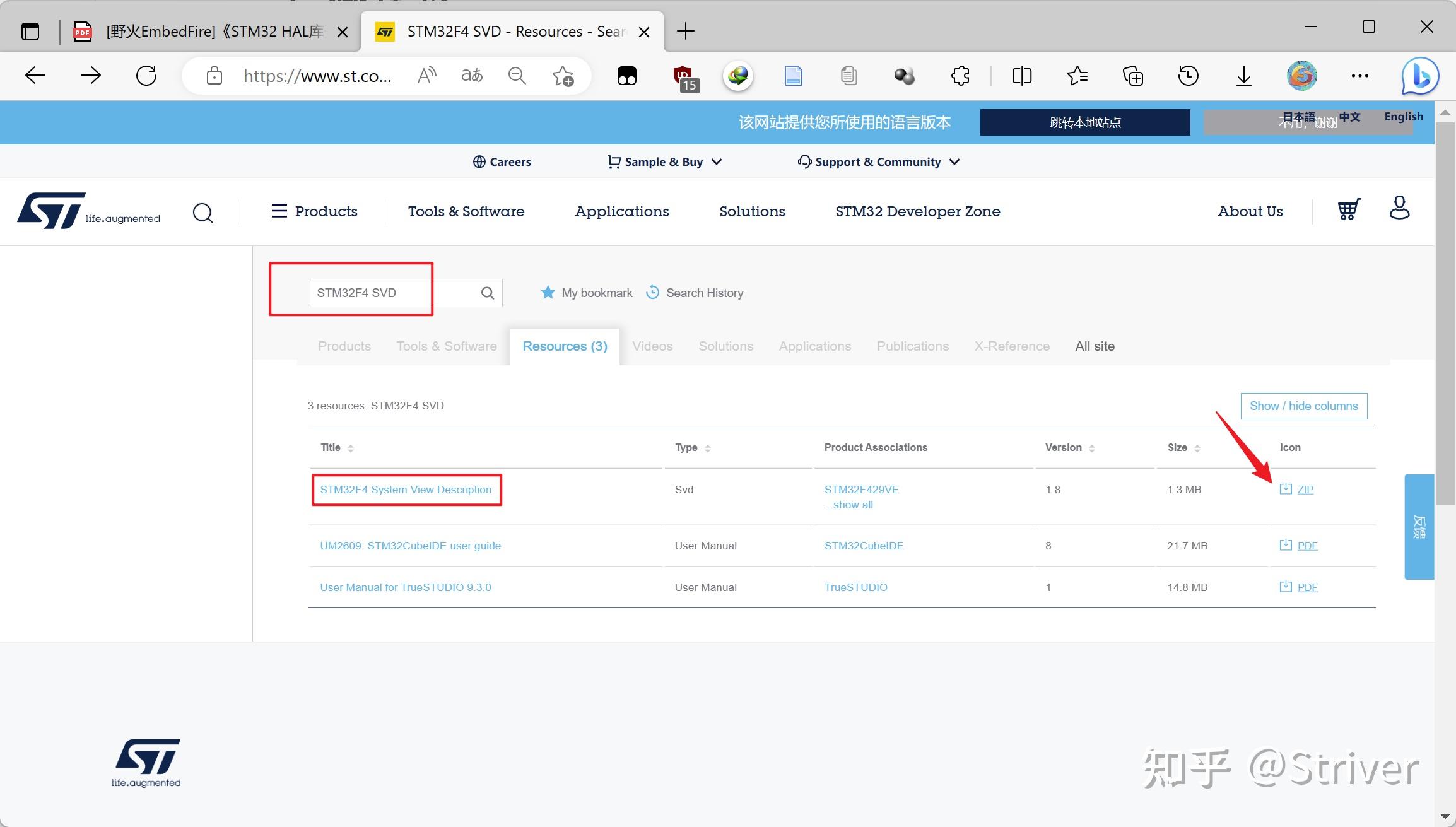Open the About Us menu
The width and height of the screenshot is (1456, 827).
(1250, 211)
